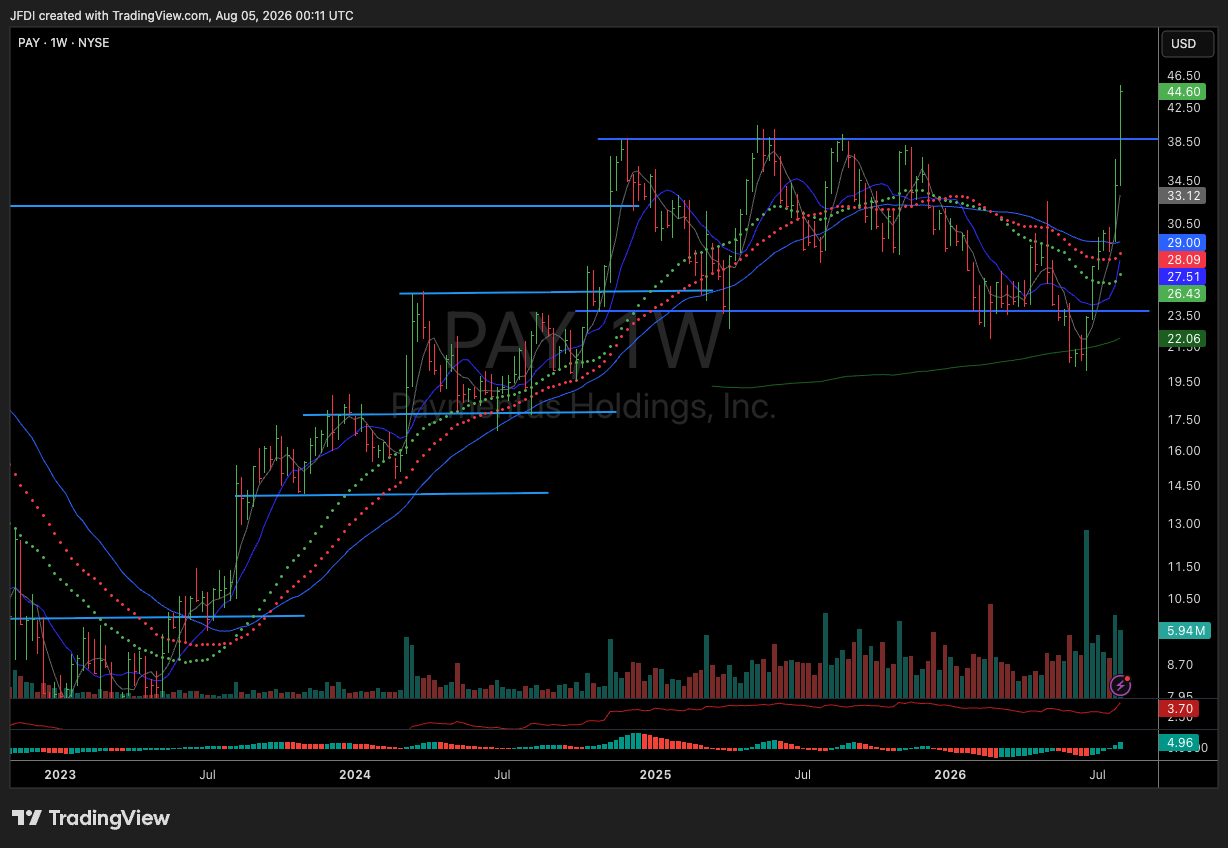
Task: Select the green 26.43 indicator label
Action: coord(1183,293)
